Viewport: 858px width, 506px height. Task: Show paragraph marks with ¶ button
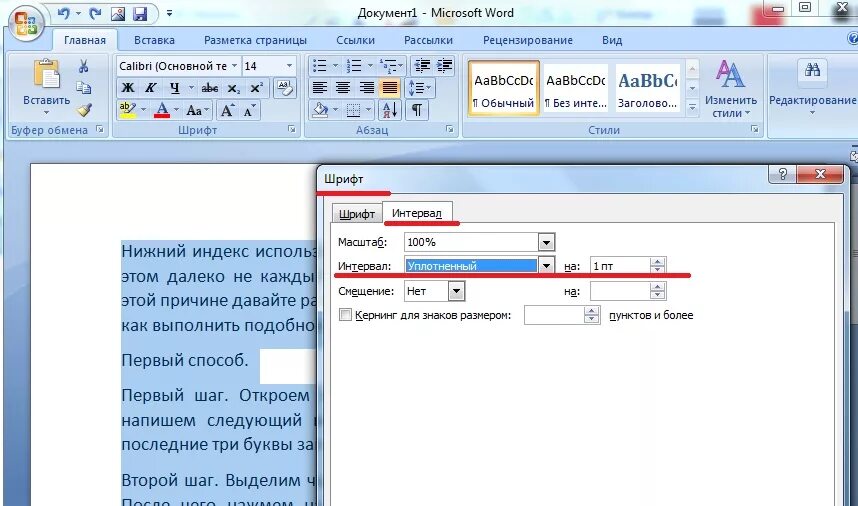pos(416,110)
